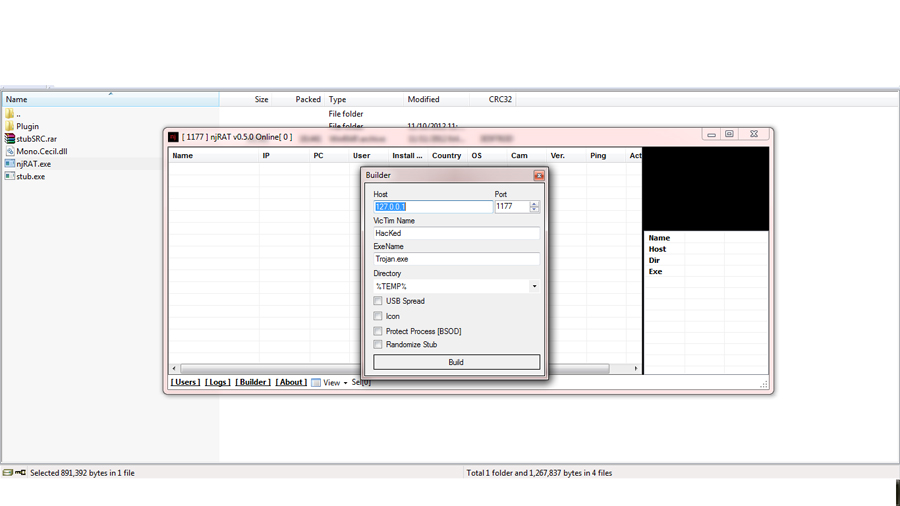This screenshot has width=900, height=506.
Task: Sort archive list by Name column header
Action: pos(110,99)
